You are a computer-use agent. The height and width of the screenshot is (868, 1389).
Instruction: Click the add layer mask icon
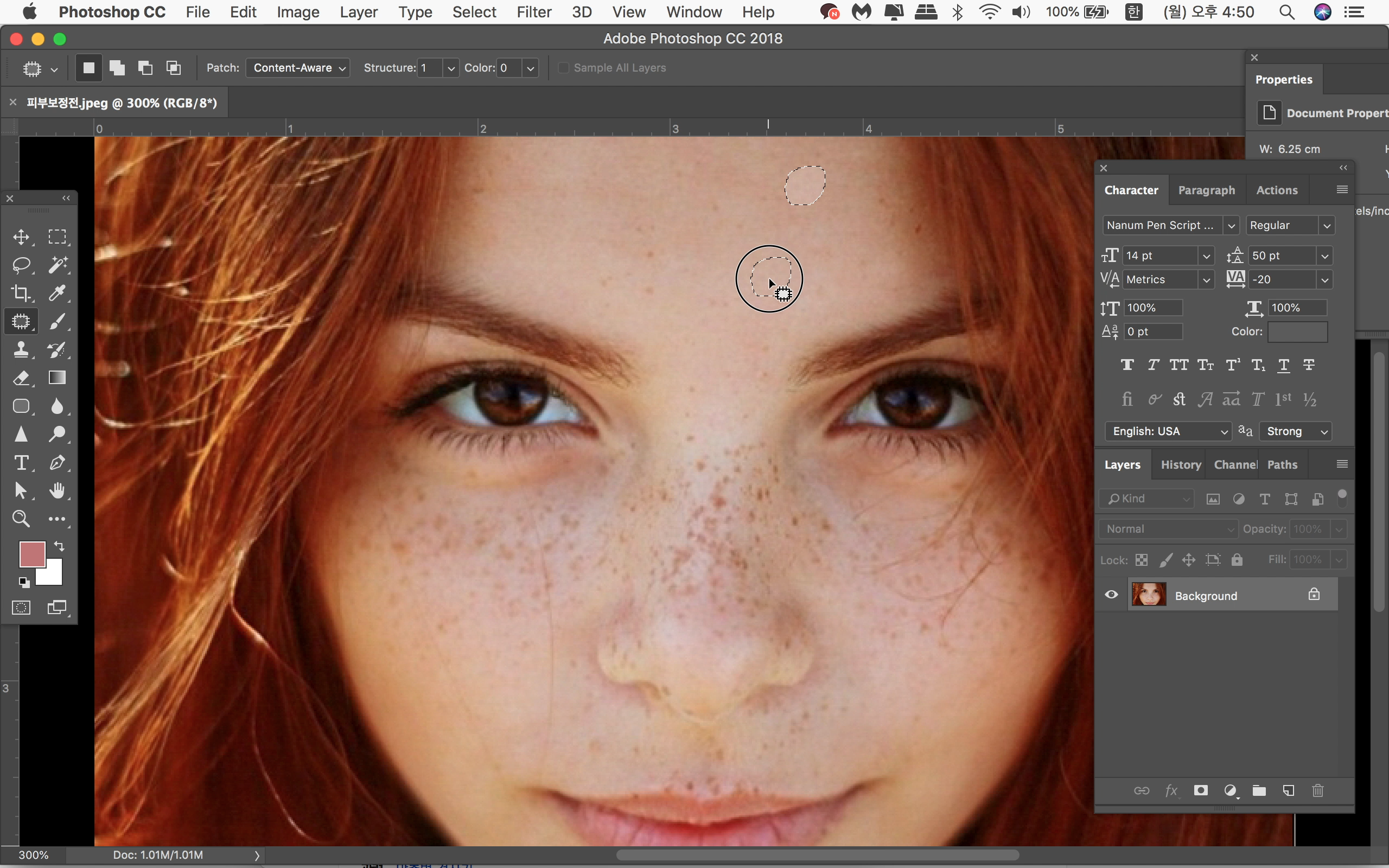pos(1200,790)
